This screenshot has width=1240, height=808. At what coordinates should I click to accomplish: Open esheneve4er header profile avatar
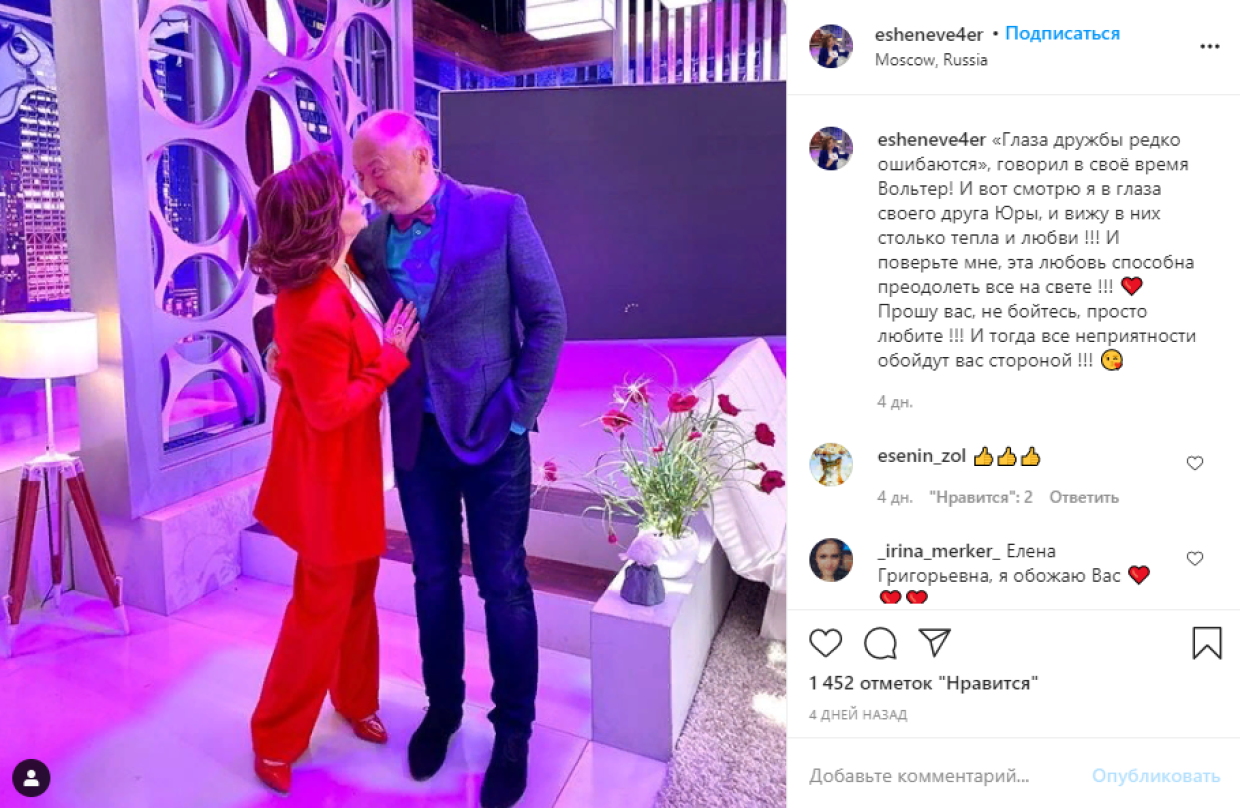click(831, 46)
